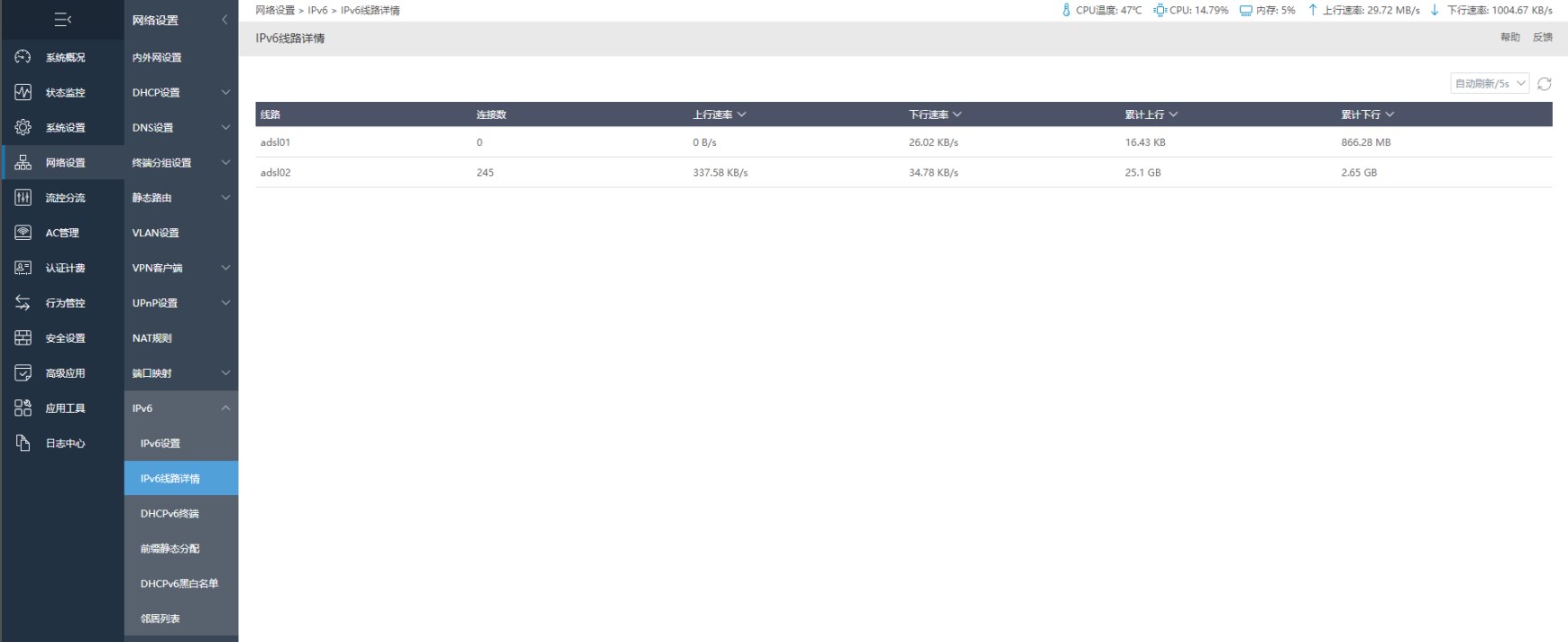Click the CPU usage chip icon
Image resolution: width=1568 pixels, height=642 pixels.
1160,10
